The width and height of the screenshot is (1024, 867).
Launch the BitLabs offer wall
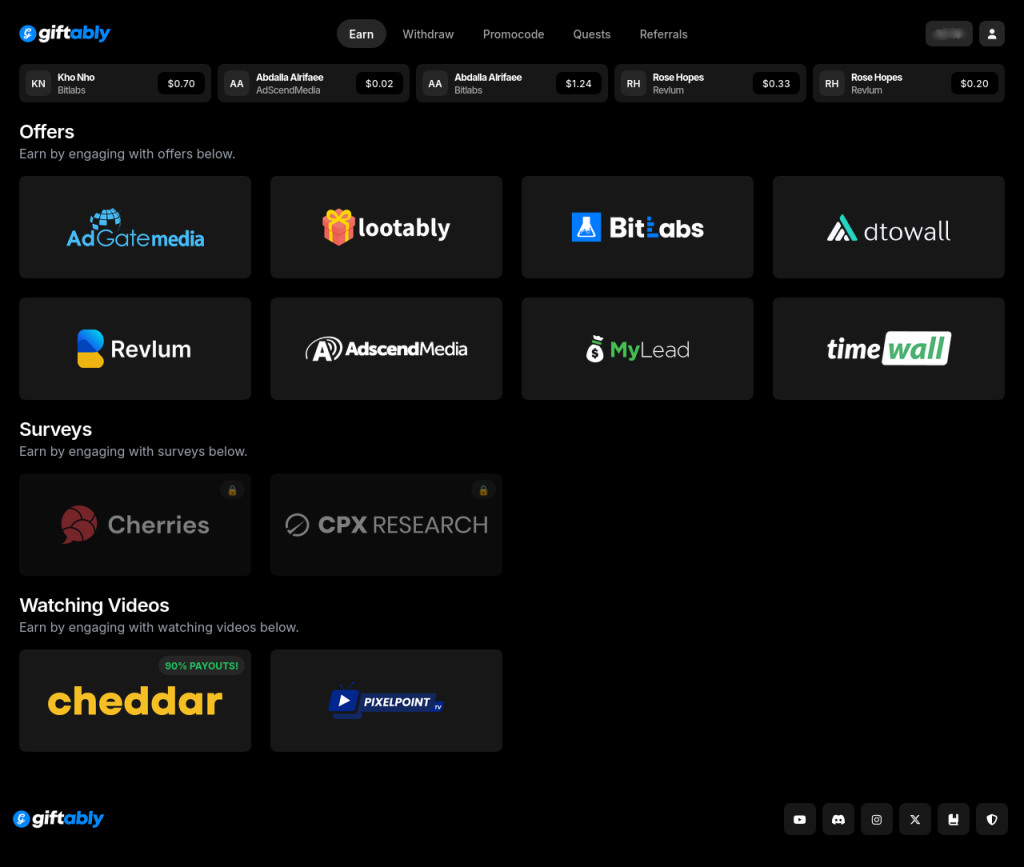click(637, 227)
